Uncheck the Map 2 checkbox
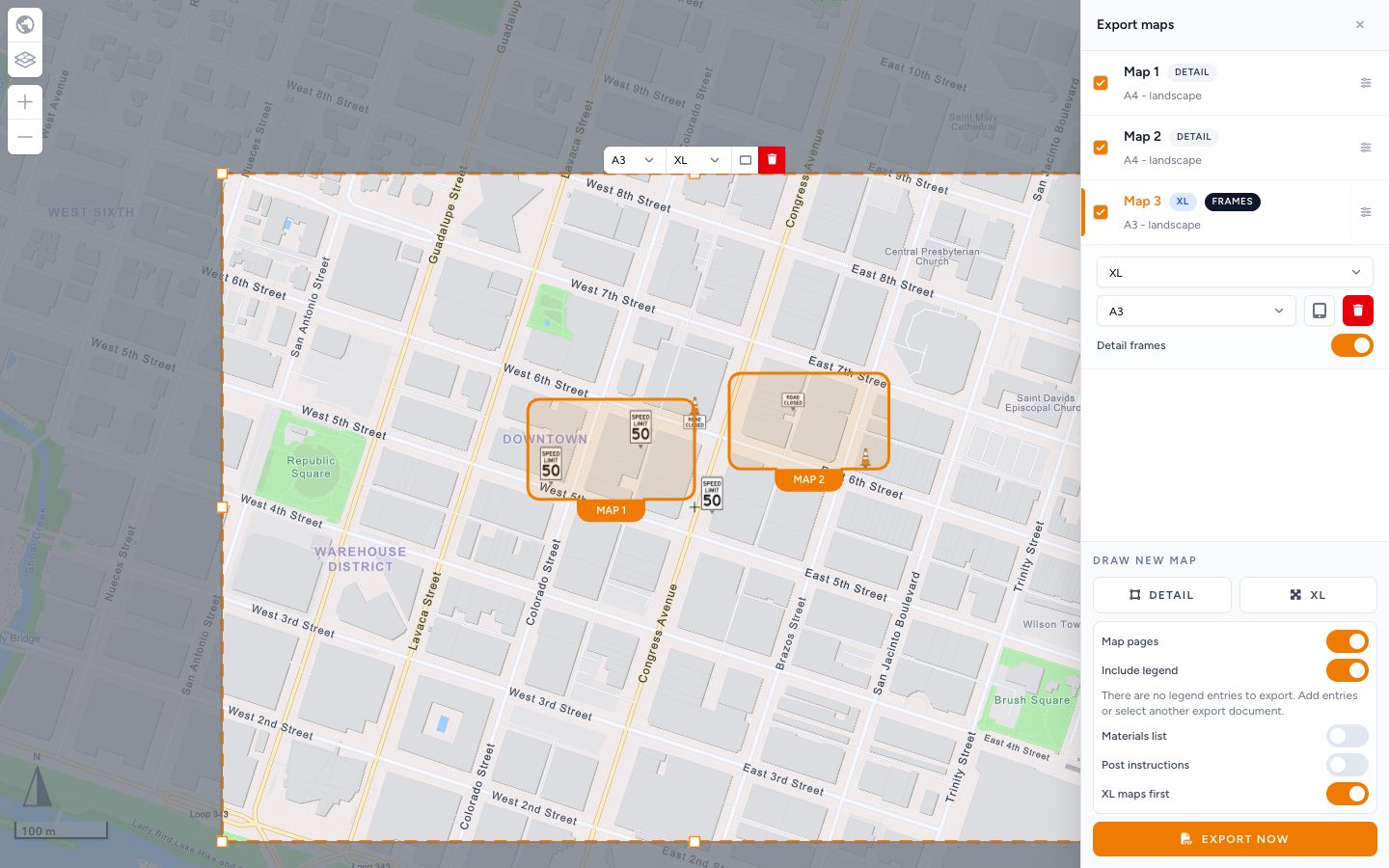The height and width of the screenshot is (868, 1389). (x=1101, y=148)
